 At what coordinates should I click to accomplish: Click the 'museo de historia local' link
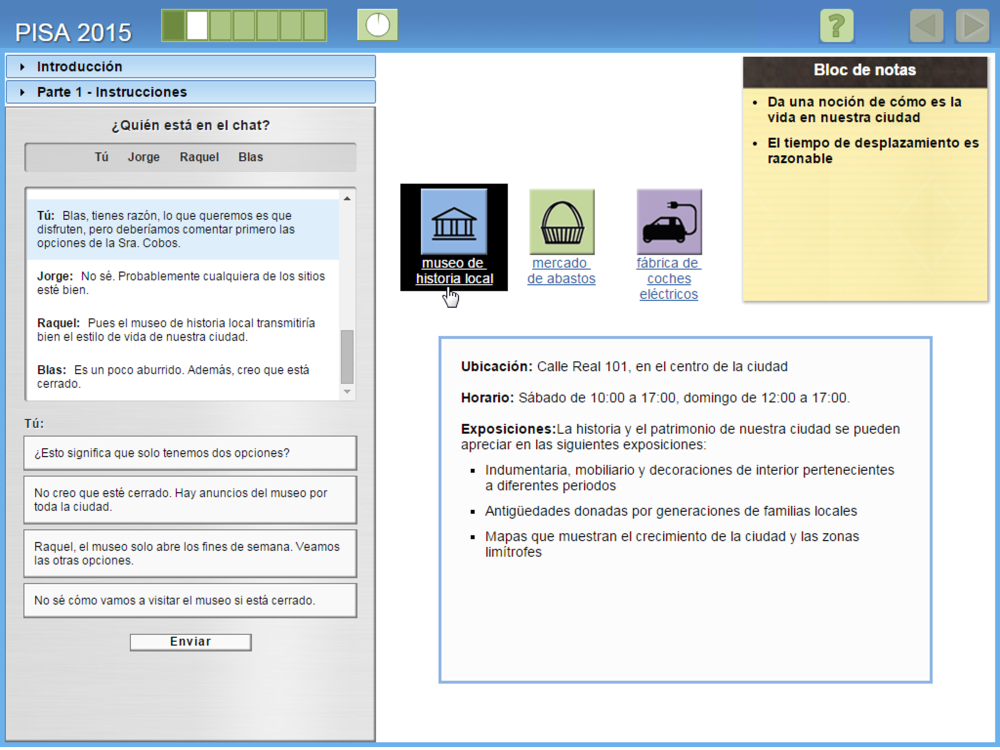(x=454, y=271)
